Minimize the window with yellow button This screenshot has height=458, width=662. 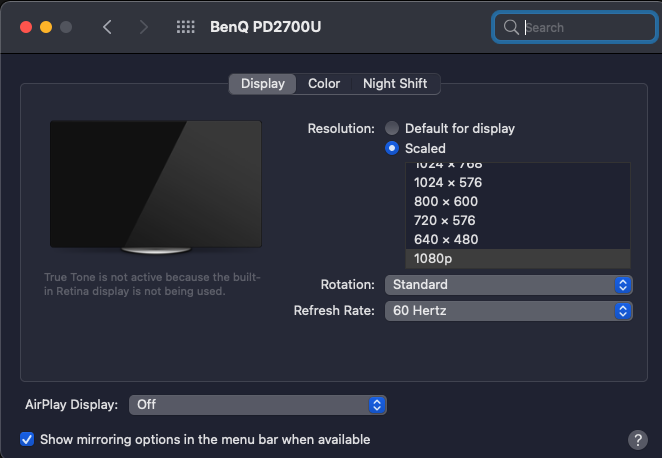(46, 27)
